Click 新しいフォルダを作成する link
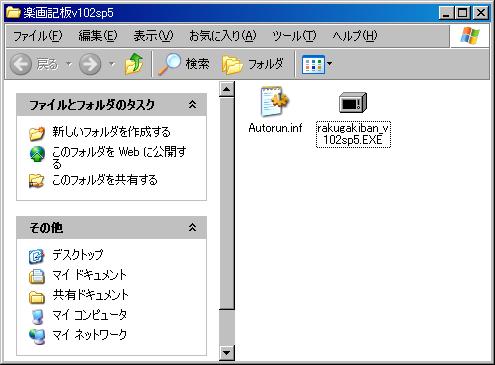Image resolution: width=495 pixels, height=365 pixels. (111, 132)
